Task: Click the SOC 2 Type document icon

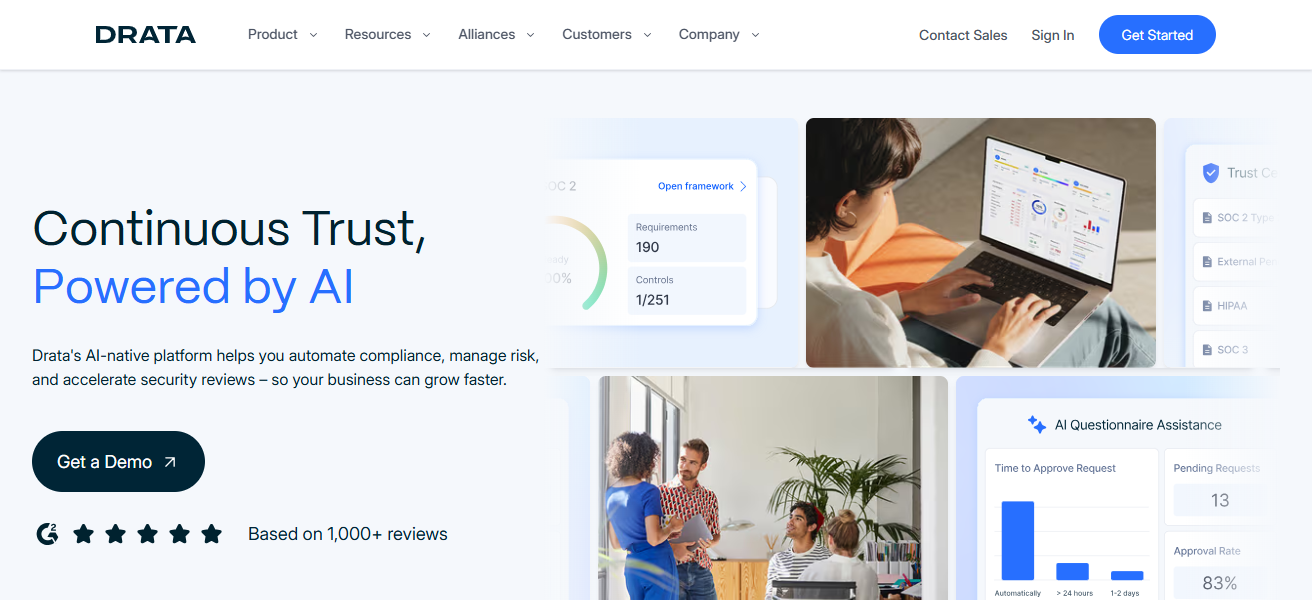Action: coord(1205,218)
